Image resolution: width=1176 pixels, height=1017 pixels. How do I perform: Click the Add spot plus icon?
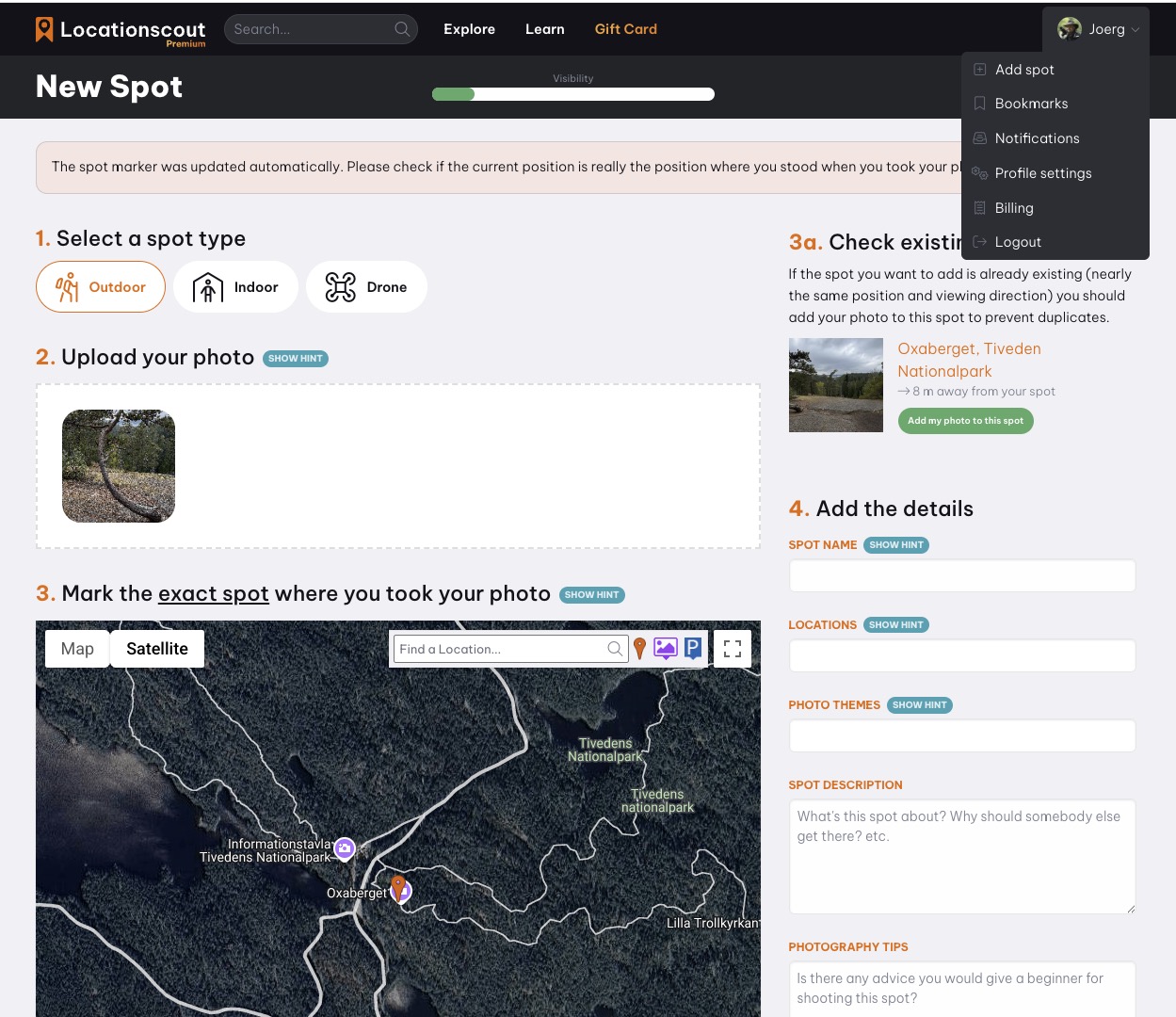979,70
